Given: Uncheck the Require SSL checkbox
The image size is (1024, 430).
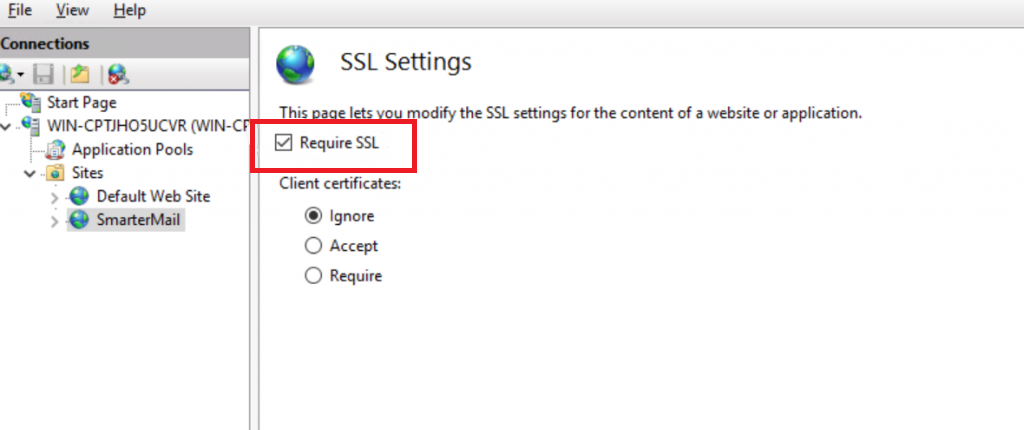Looking at the screenshot, I should (283, 142).
